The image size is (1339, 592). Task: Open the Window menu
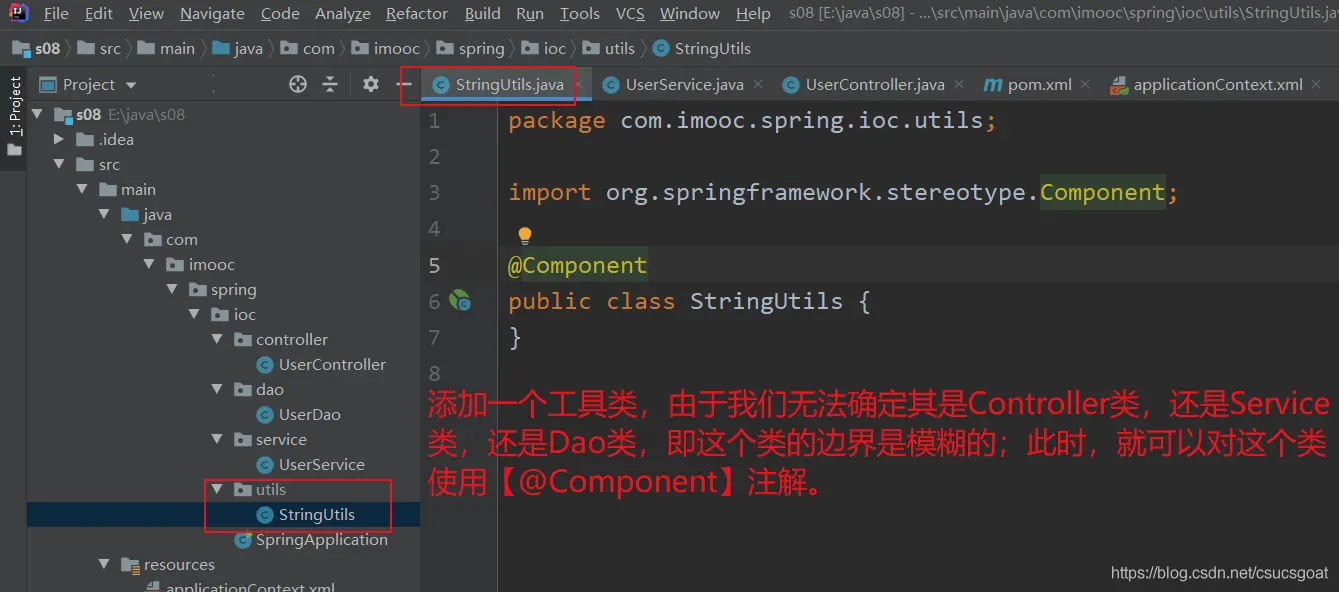pyautogui.click(x=690, y=14)
